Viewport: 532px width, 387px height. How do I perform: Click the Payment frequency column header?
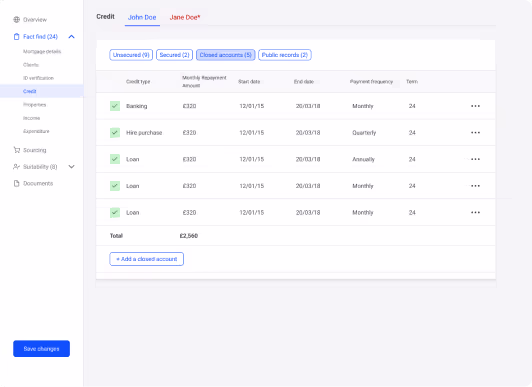click(371, 82)
